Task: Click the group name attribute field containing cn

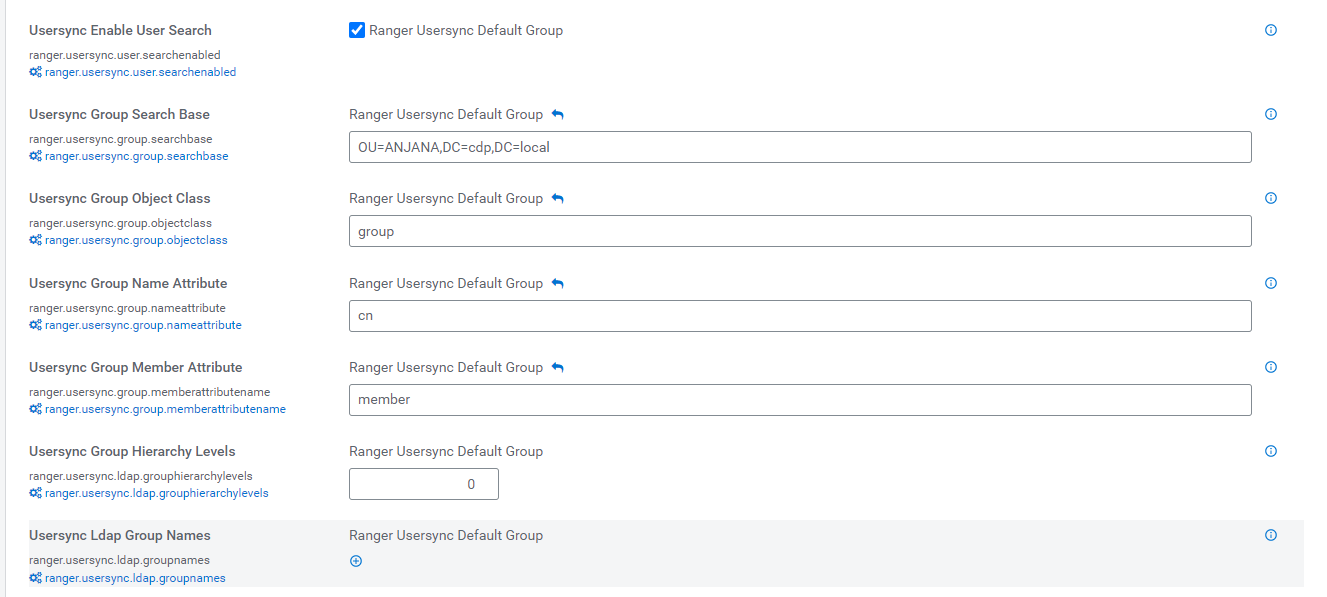Action: click(800, 316)
